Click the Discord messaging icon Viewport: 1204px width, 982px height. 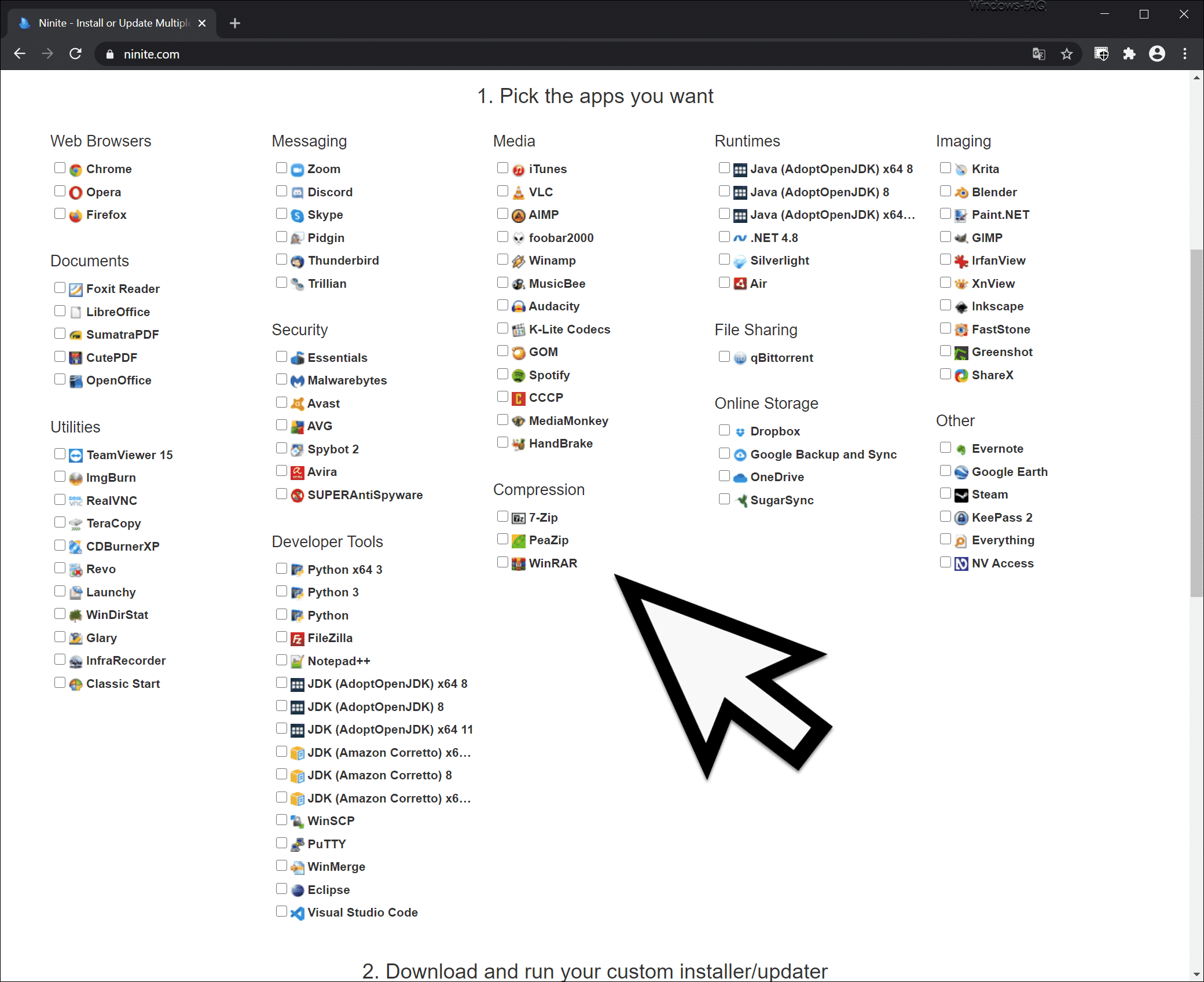click(x=298, y=191)
